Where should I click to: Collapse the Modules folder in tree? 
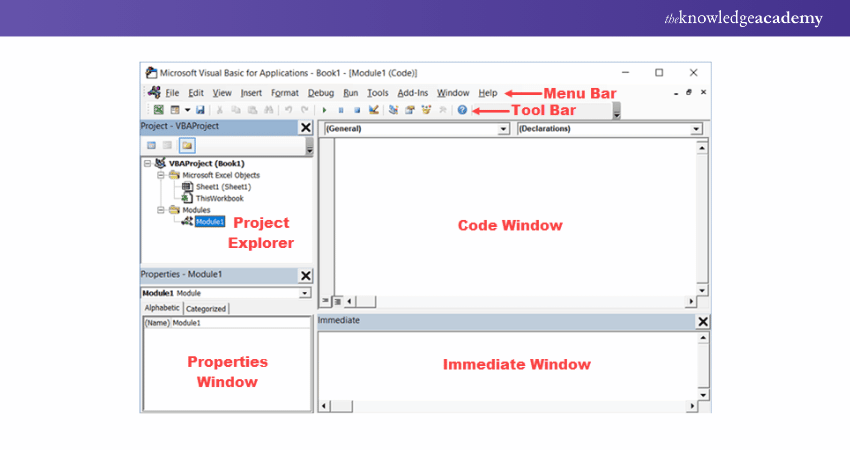click(160, 210)
